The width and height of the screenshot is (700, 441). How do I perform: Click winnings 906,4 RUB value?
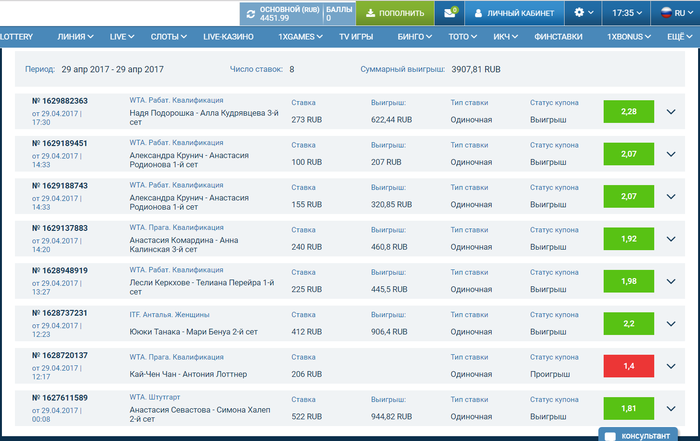pos(389,332)
